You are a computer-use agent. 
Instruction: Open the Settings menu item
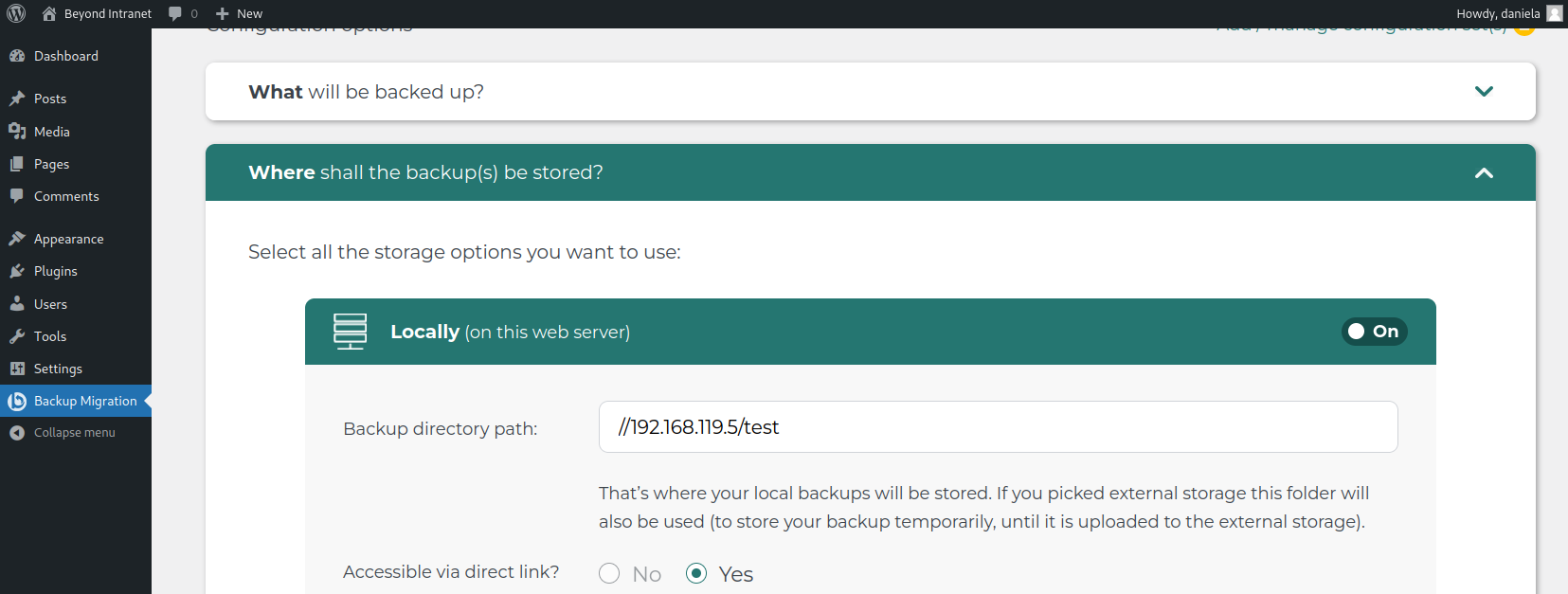click(58, 369)
